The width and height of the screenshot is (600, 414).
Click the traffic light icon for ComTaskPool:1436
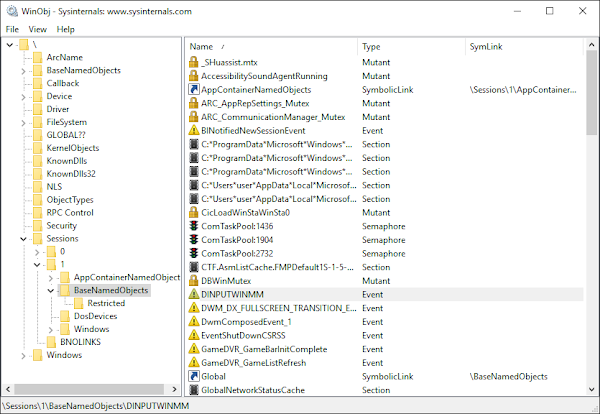coord(194,227)
